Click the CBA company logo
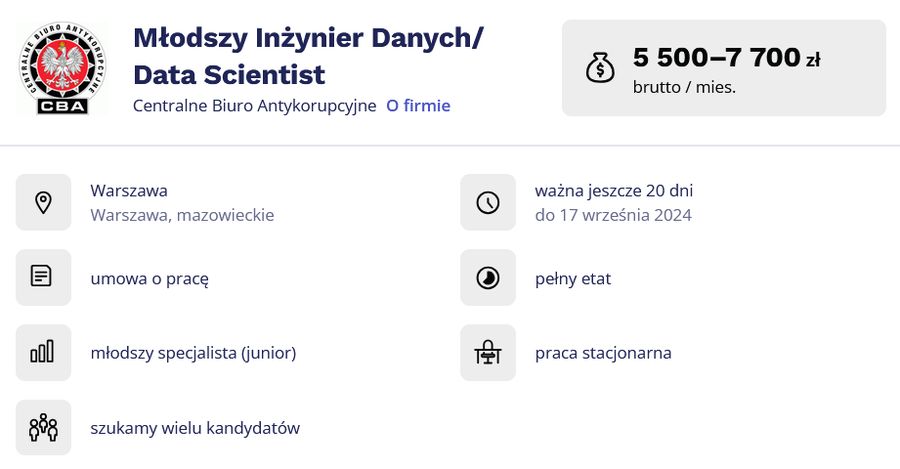The width and height of the screenshot is (900, 469). click(x=62, y=68)
